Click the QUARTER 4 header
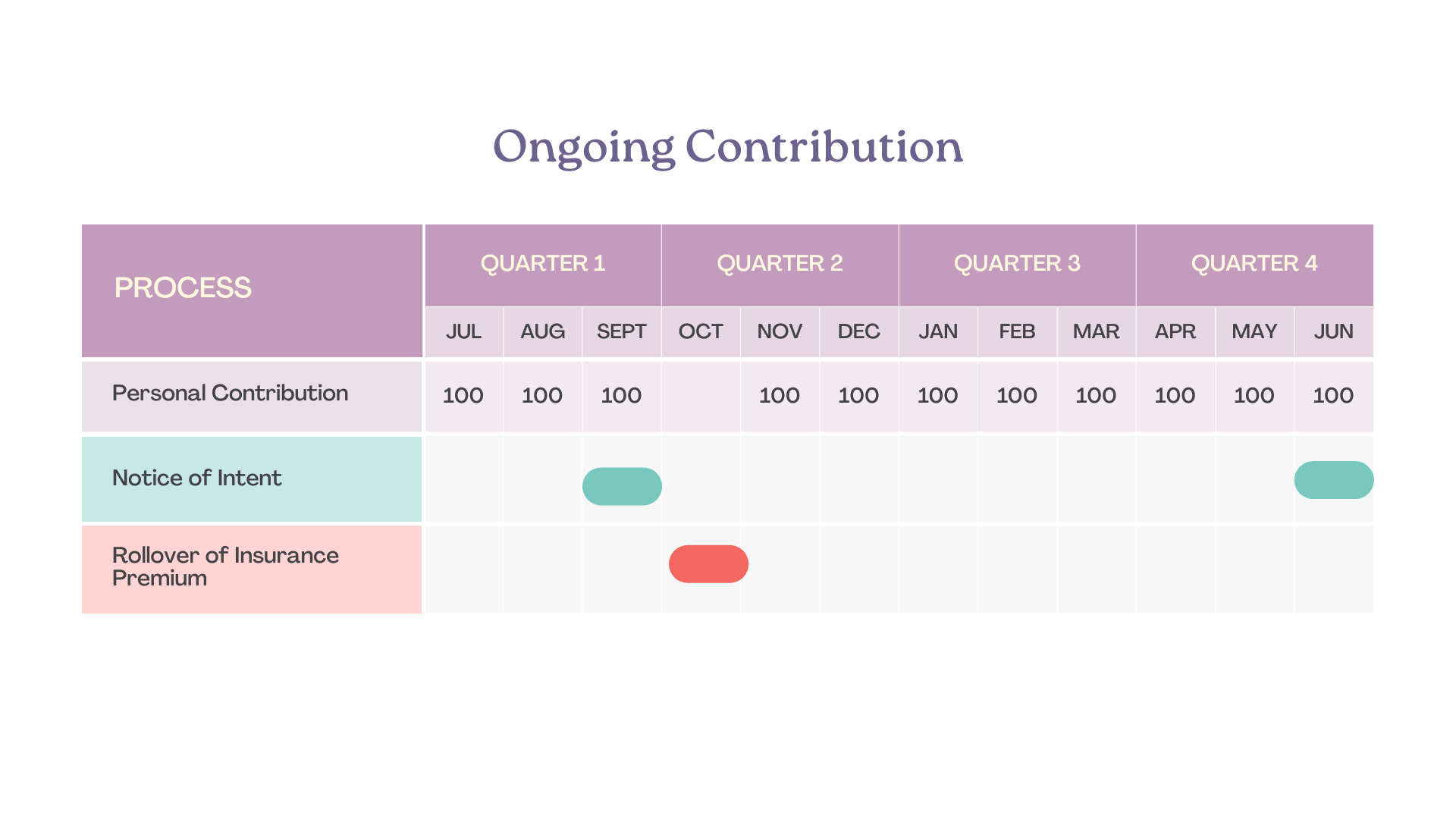Screen dimensions: 1456x819 1255,265
